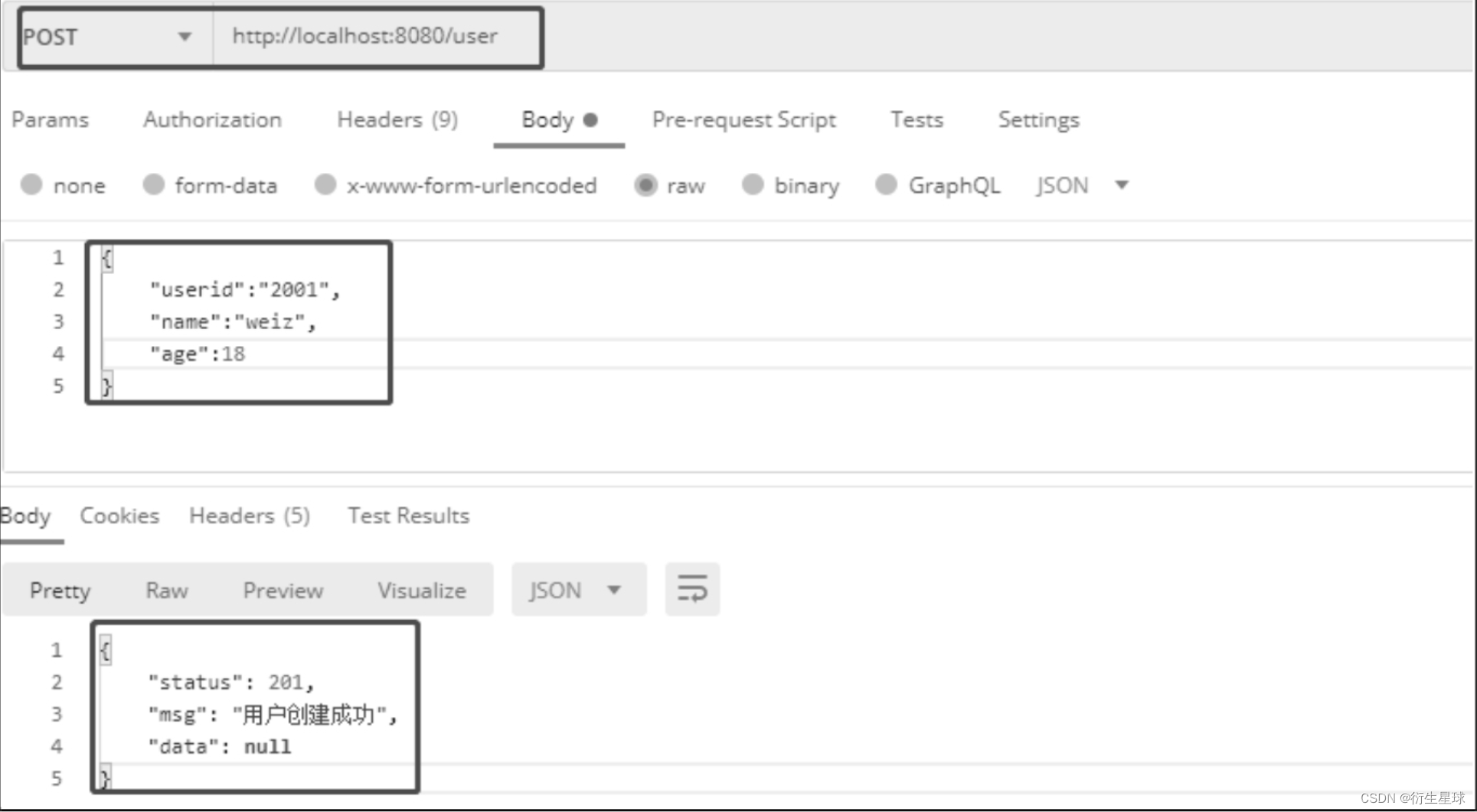1477x812 pixels.
Task: View the Test Results tab
Action: tap(408, 516)
